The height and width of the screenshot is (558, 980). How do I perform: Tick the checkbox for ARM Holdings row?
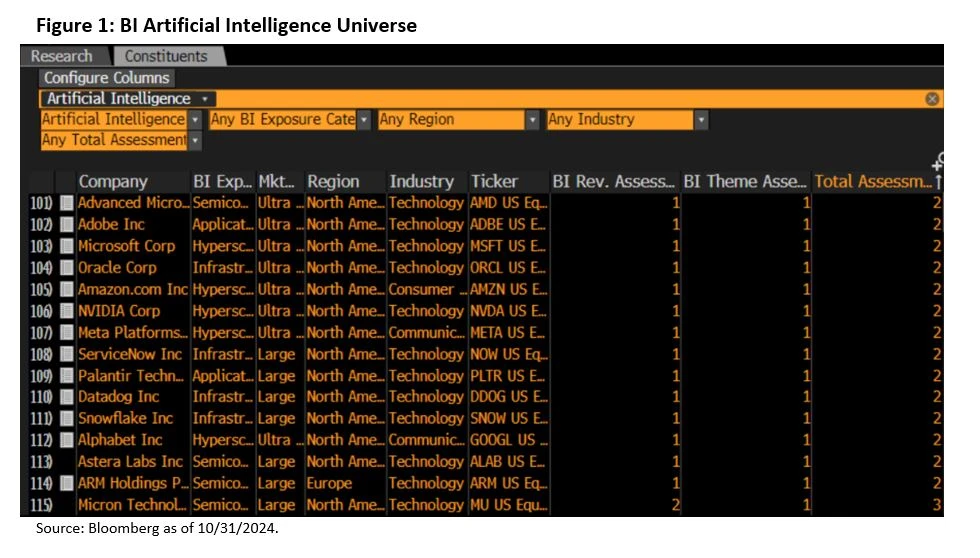point(67,484)
